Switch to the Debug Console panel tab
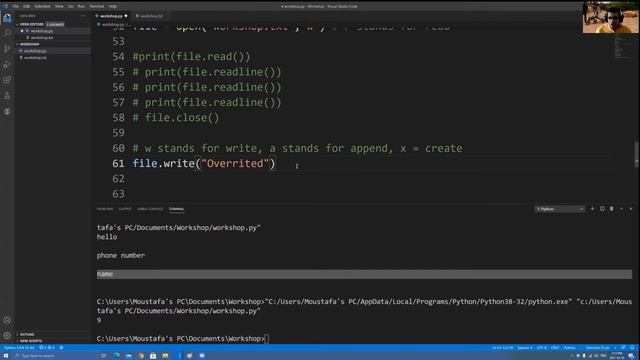Image resolution: width=640 pixels, height=360 pixels. [150, 209]
